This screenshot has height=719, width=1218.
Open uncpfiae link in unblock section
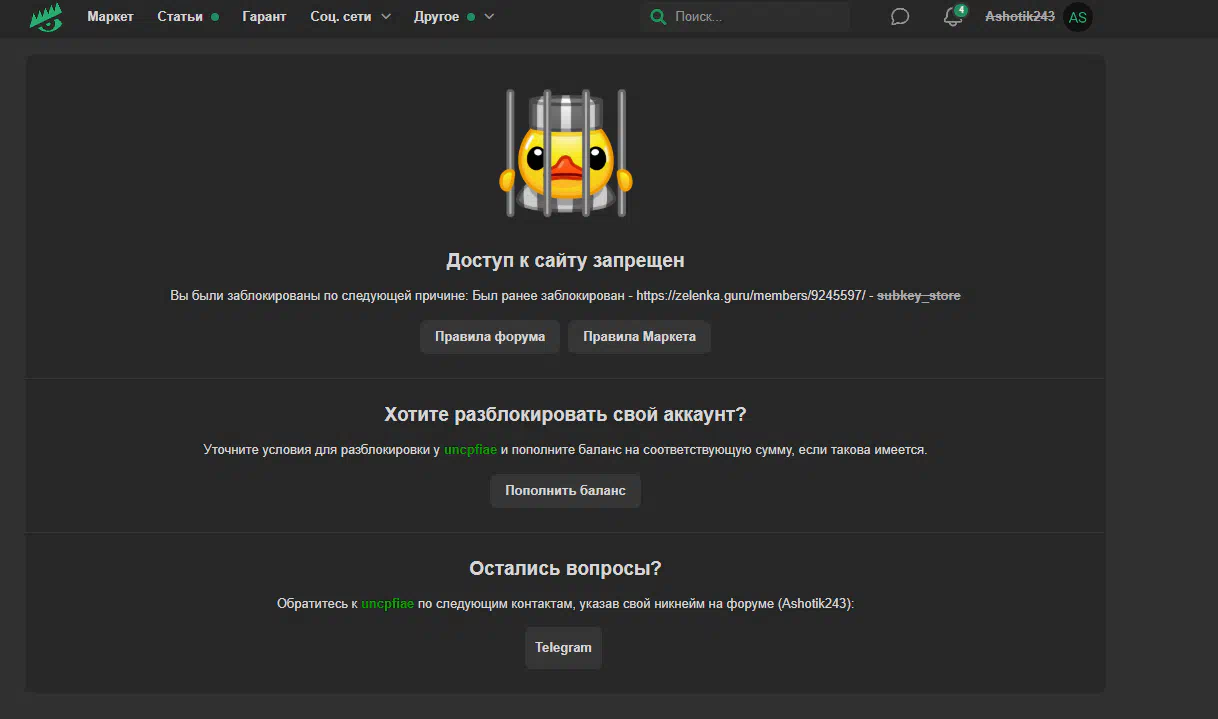[470, 450]
